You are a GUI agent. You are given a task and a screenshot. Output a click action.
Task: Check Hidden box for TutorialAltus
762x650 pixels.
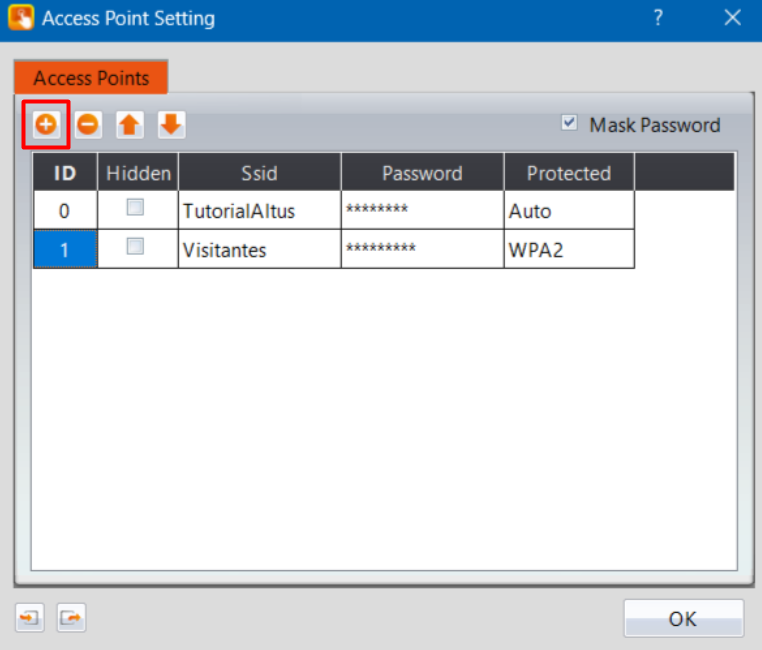(x=136, y=209)
